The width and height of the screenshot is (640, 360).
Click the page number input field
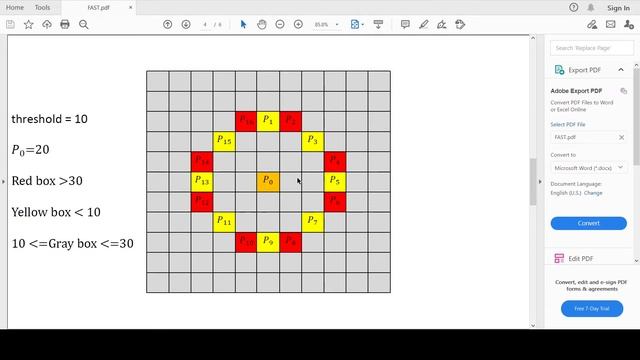(x=205, y=24)
